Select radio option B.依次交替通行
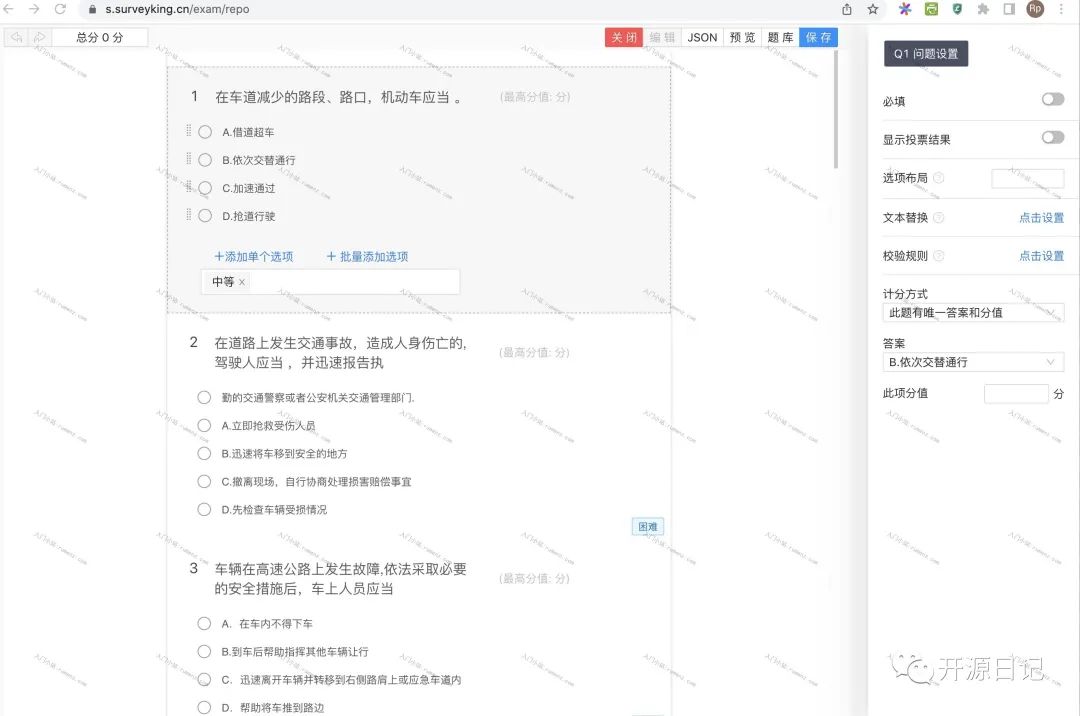 (205, 160)
